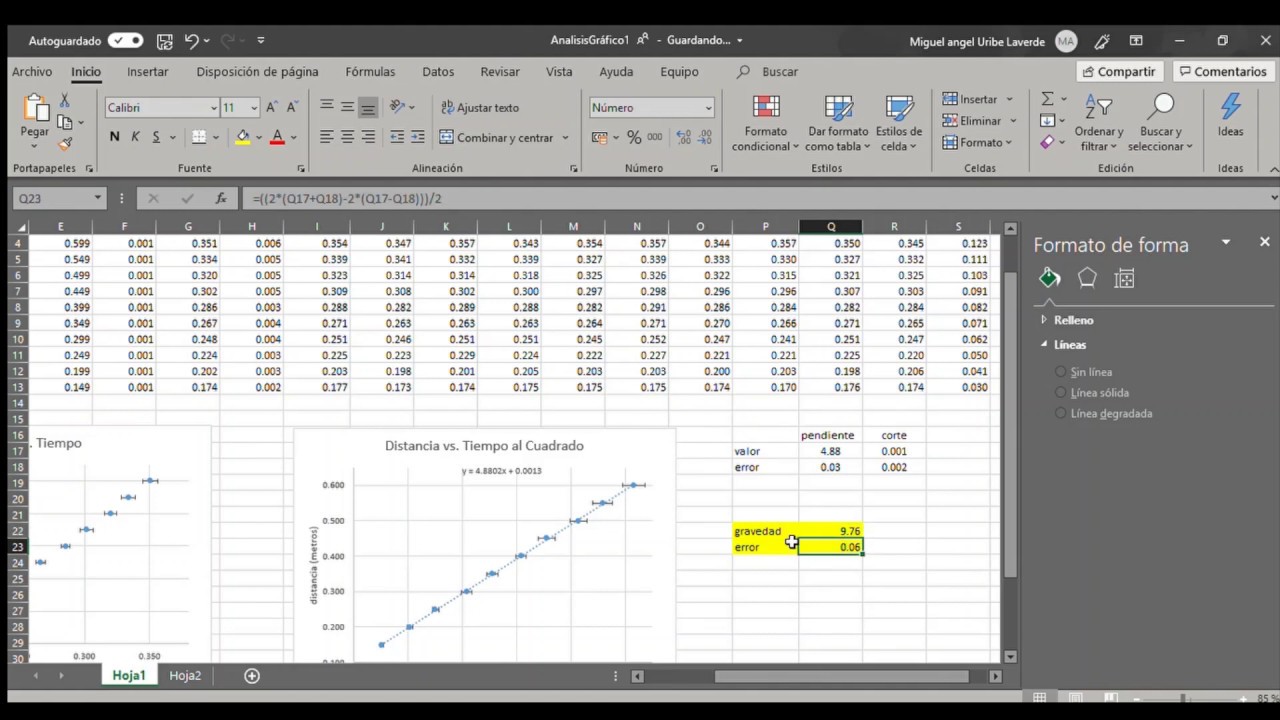Add a new sheet with plus icon
Screen dimensions: 1280x720
252,676
